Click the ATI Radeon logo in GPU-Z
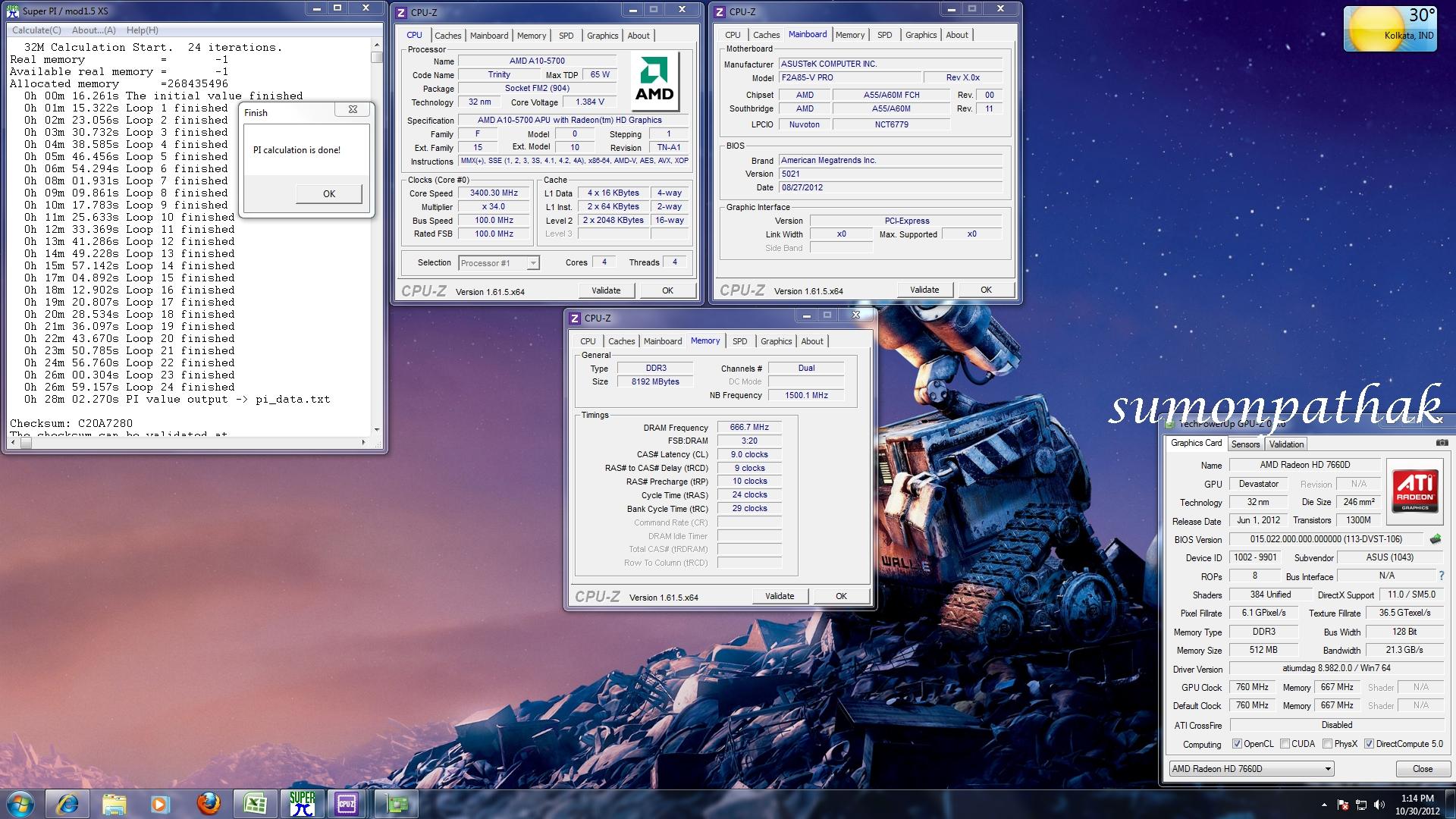The image size is (1456, 819). click(1415, 491)
